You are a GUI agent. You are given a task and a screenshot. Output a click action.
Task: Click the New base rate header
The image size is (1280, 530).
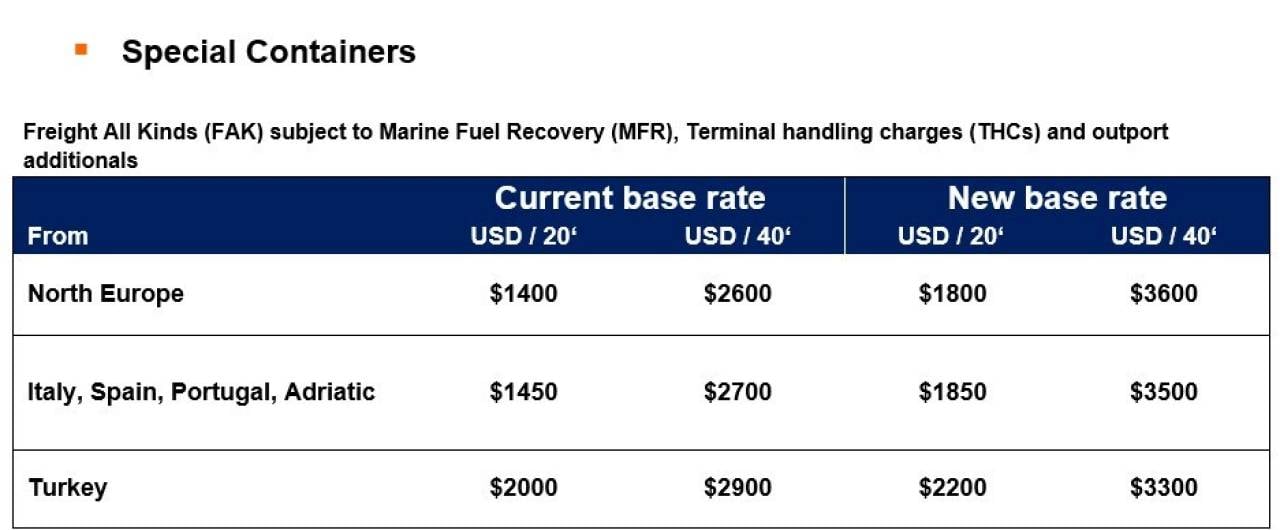1057,198
